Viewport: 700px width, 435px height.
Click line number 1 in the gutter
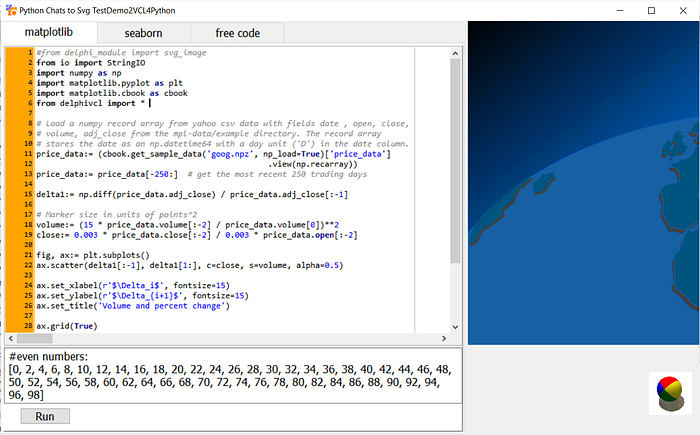pyautogui.click(x=30, y=53)
